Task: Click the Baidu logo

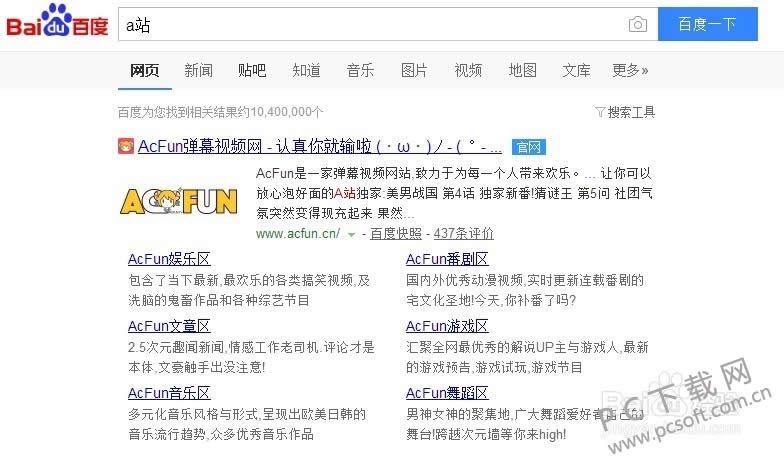Action: click(57, 24)
